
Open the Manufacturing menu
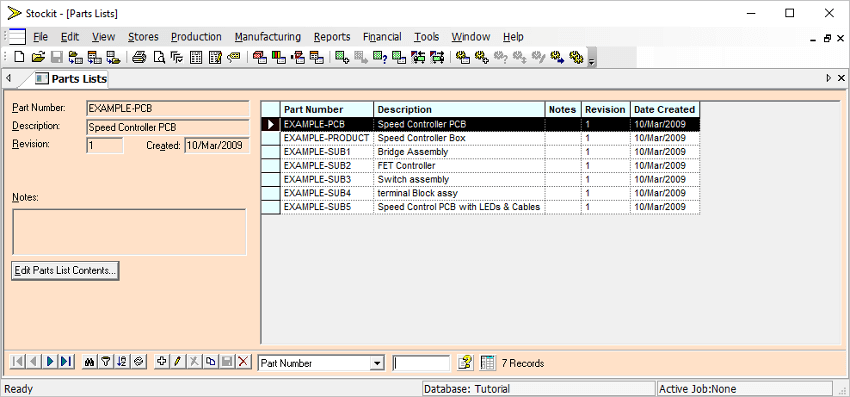point(268,37)
